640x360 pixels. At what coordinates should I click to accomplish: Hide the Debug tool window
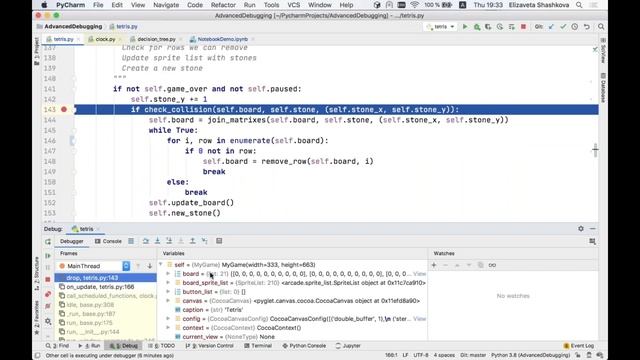click(593, 229)
